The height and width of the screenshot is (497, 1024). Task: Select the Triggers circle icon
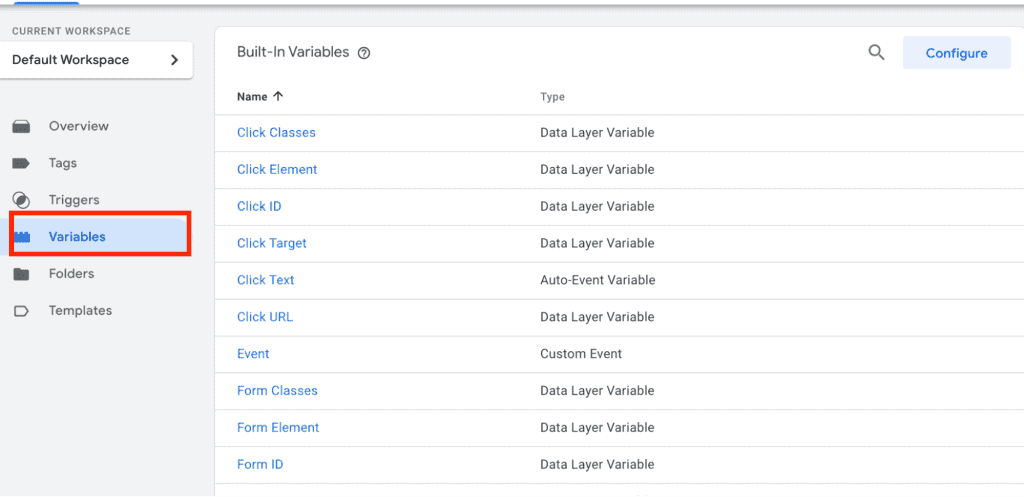click(22, 200)
